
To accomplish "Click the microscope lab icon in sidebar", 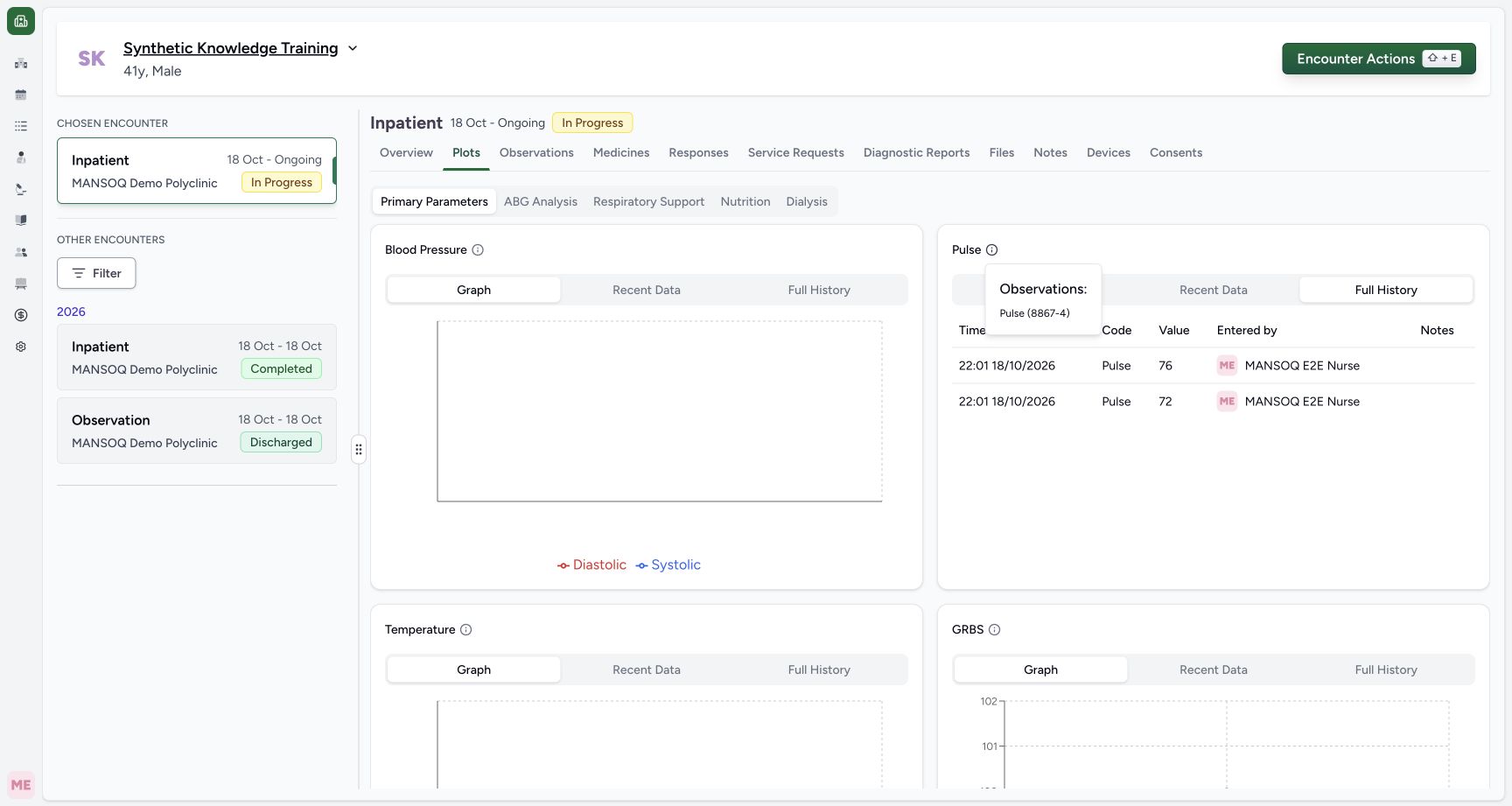I will 21,189.
